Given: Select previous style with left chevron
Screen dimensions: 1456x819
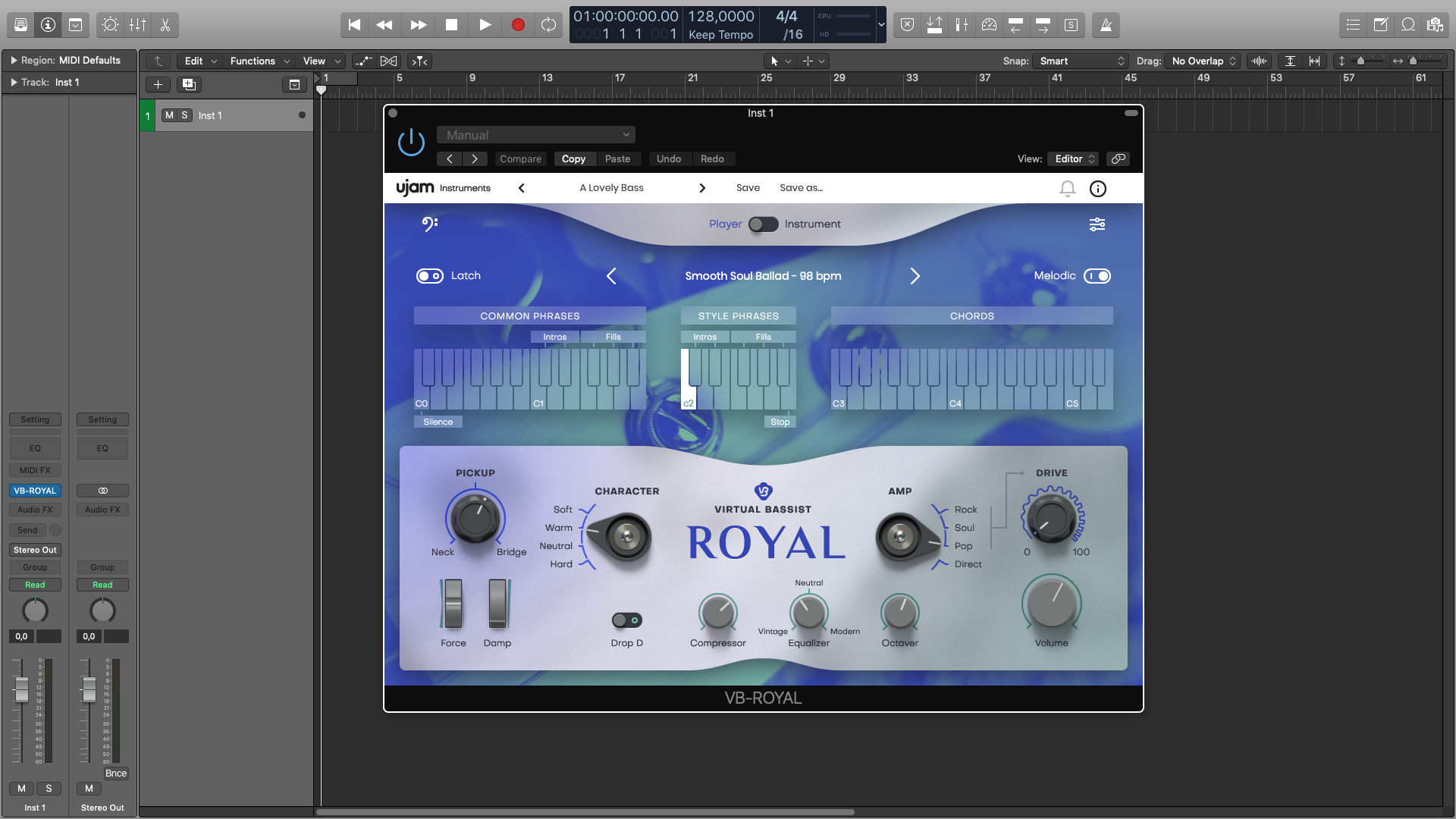Looking at the screenshot, I should 611,276.
